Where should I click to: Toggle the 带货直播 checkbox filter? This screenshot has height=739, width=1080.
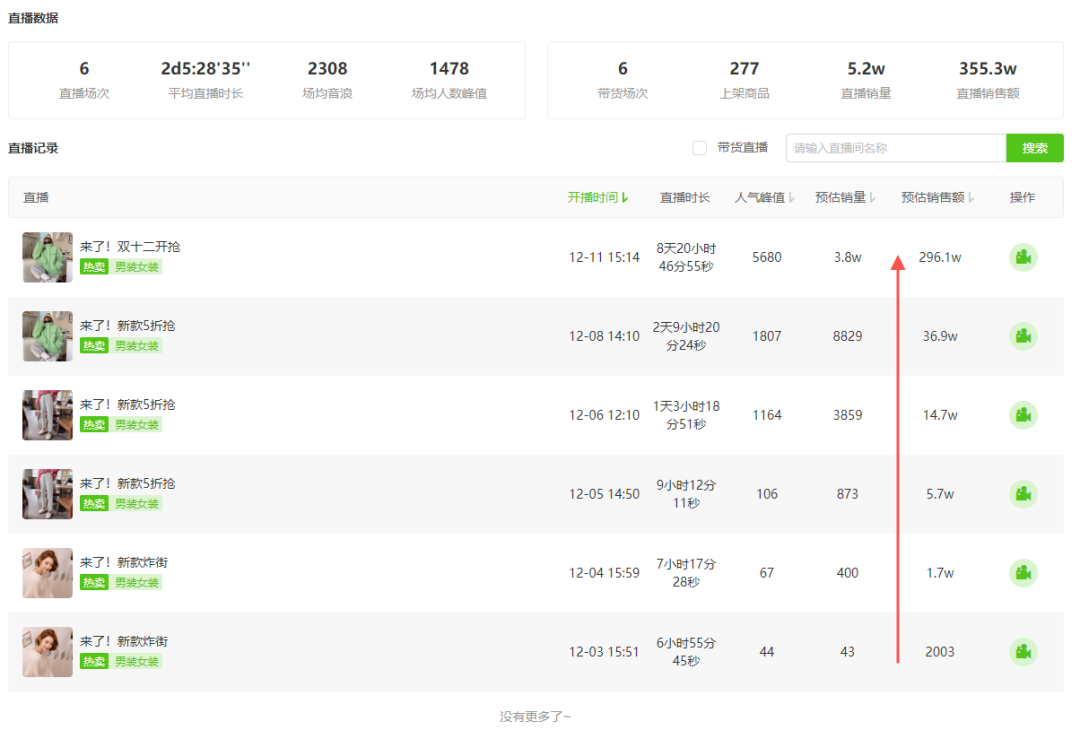click(700, 148)
